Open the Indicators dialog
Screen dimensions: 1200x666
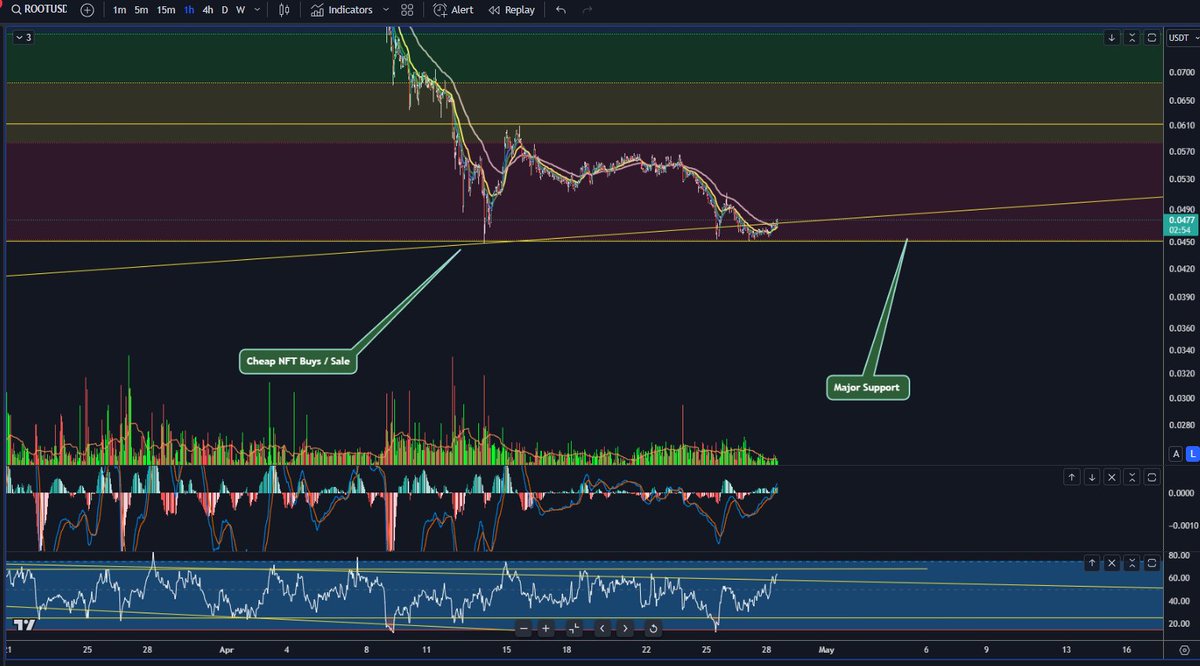tap(342, 10)
